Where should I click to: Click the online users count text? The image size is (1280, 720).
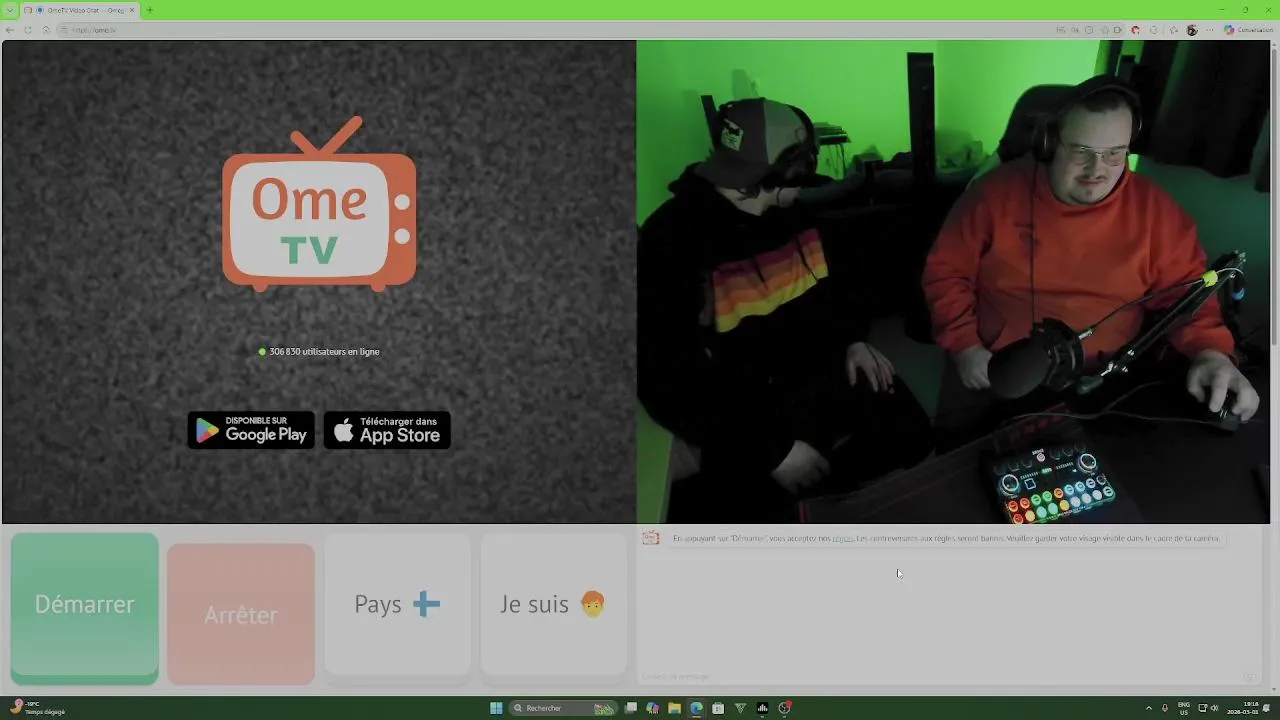[324, 352]
